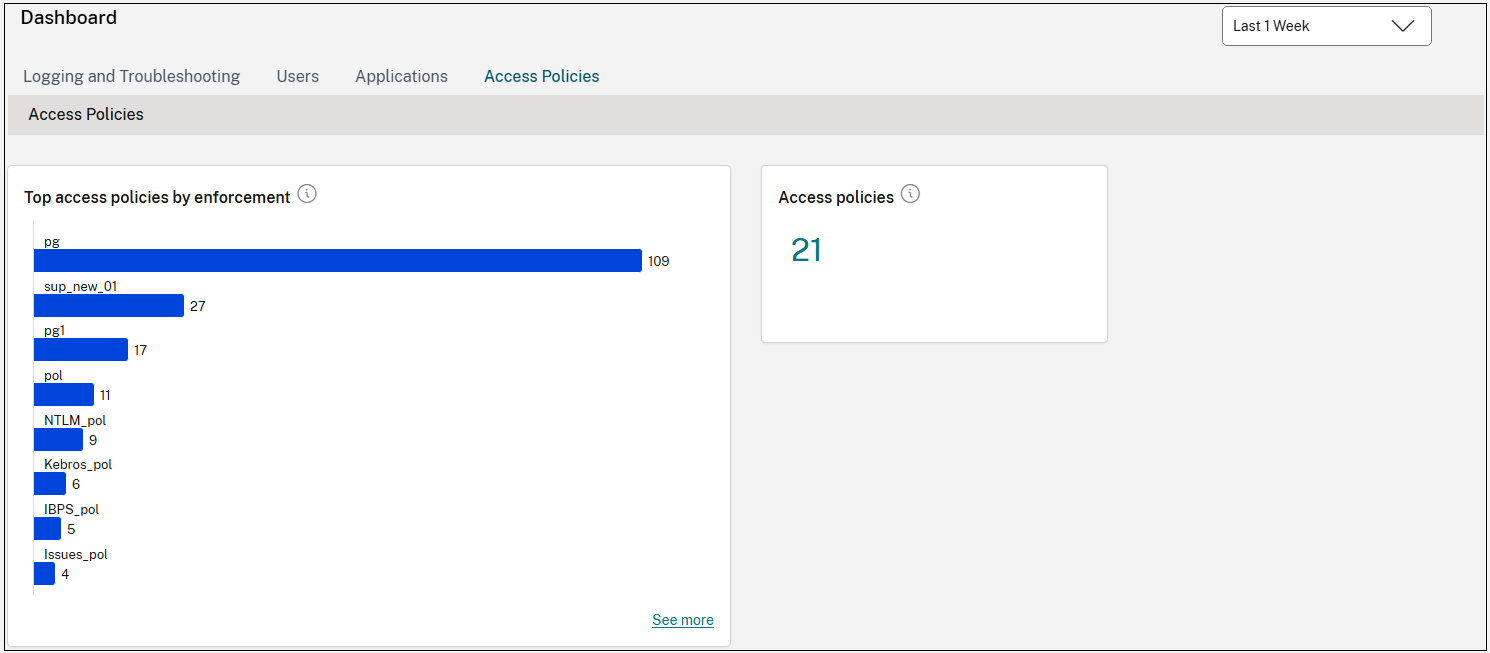
Task: Click the chevron arrow in time dropdown
Action: click(x=1403, y=26)
